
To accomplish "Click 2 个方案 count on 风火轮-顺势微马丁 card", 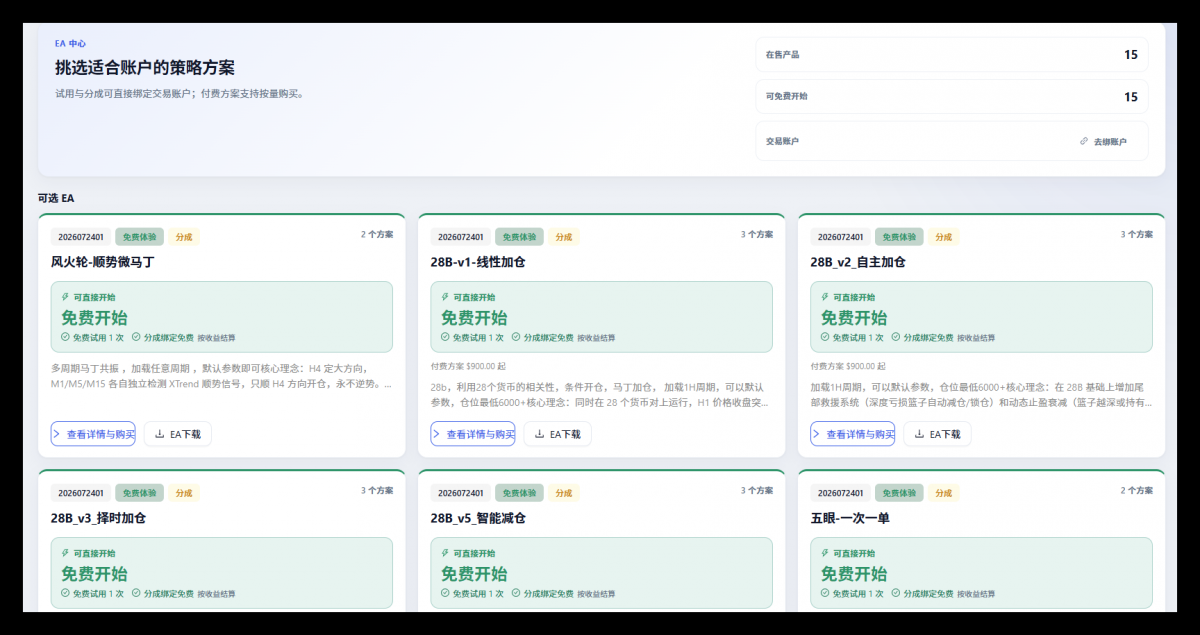I will click(377, 234).
